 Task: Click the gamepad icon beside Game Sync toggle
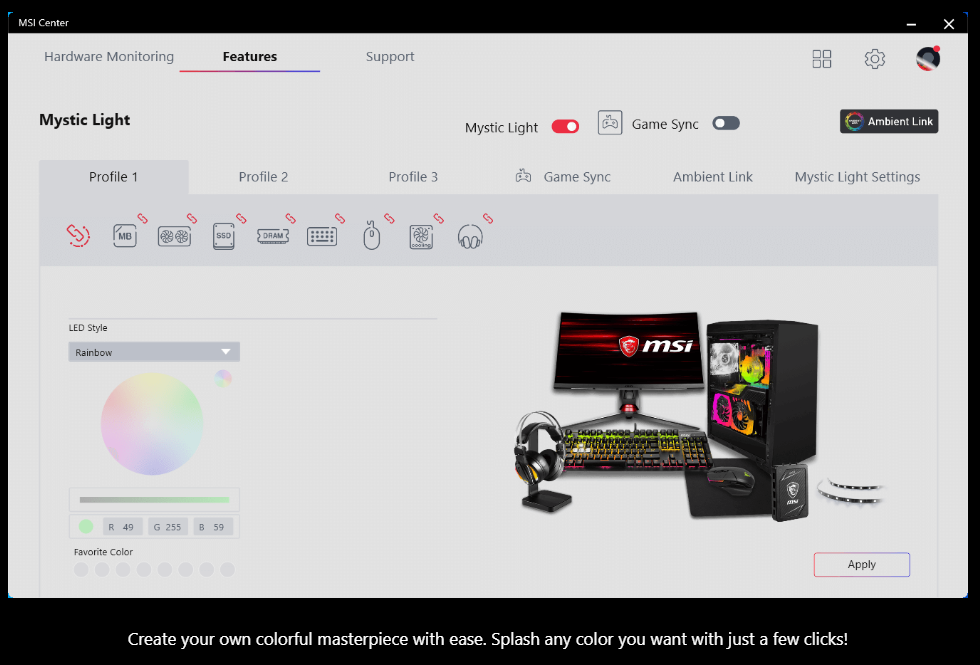click(610, 122)
